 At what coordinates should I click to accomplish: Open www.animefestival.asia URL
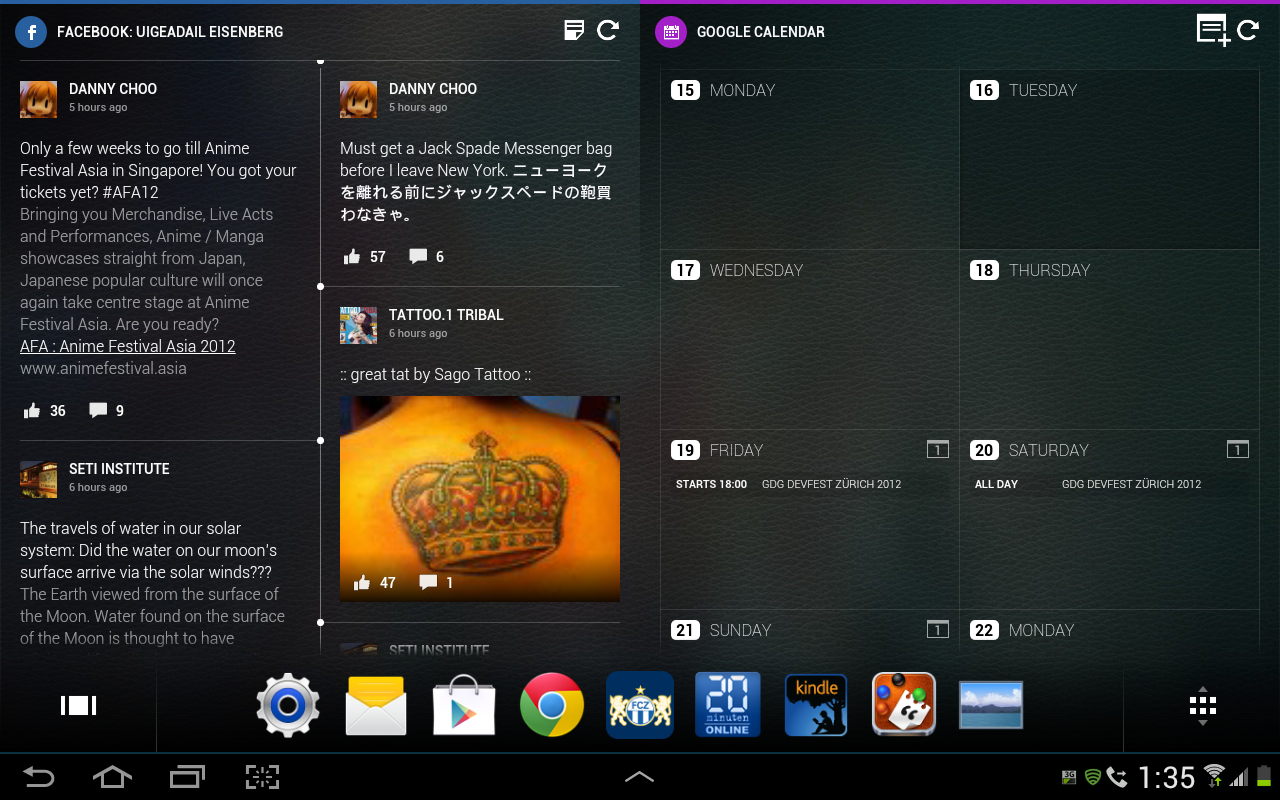coord(103,368)
